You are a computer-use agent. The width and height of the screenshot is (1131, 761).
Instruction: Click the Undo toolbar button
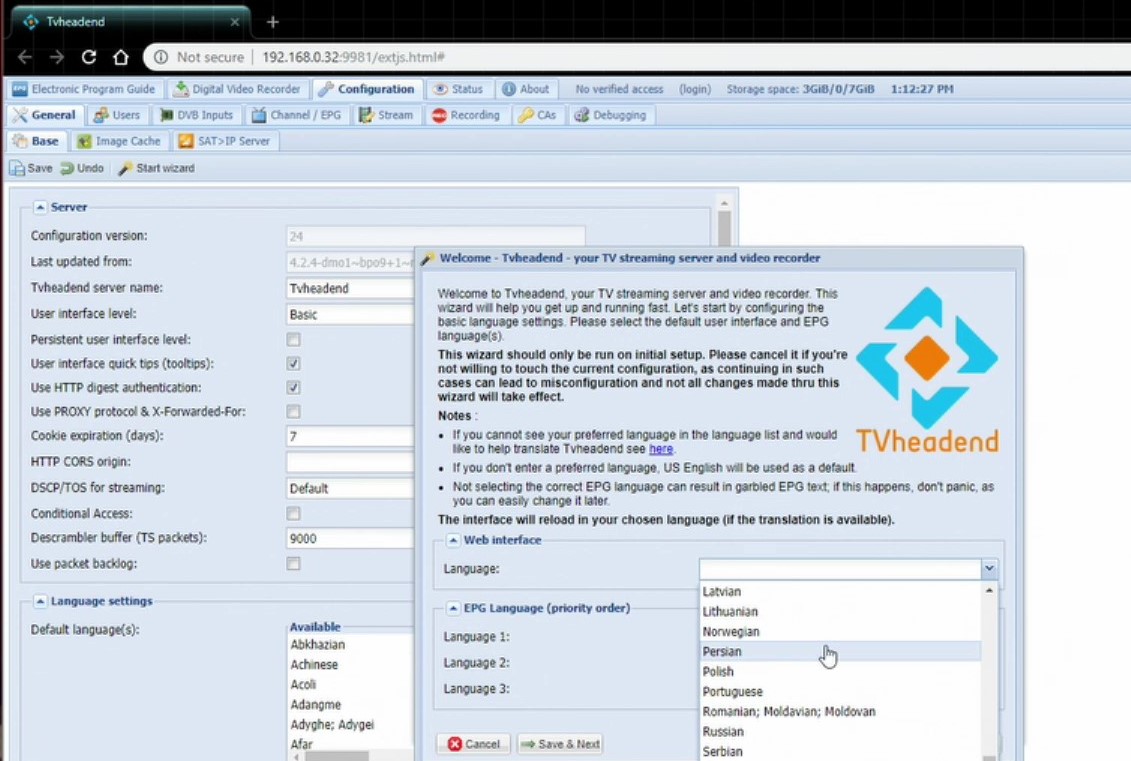tap(82, 168)
